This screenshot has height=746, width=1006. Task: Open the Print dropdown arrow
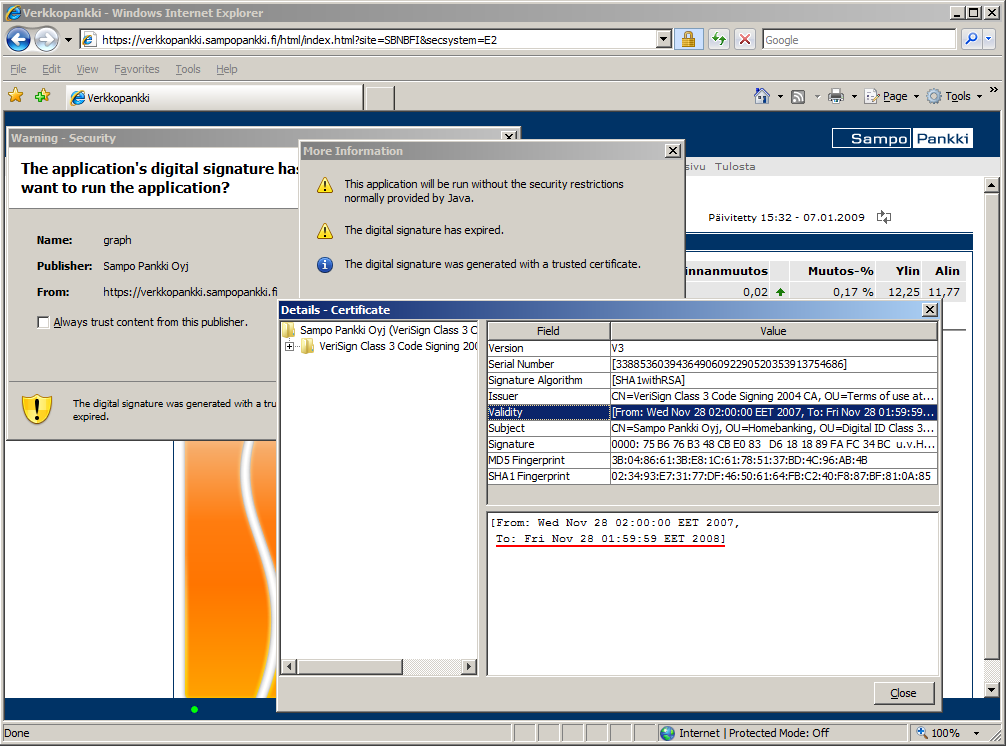(x=854, y=97)
